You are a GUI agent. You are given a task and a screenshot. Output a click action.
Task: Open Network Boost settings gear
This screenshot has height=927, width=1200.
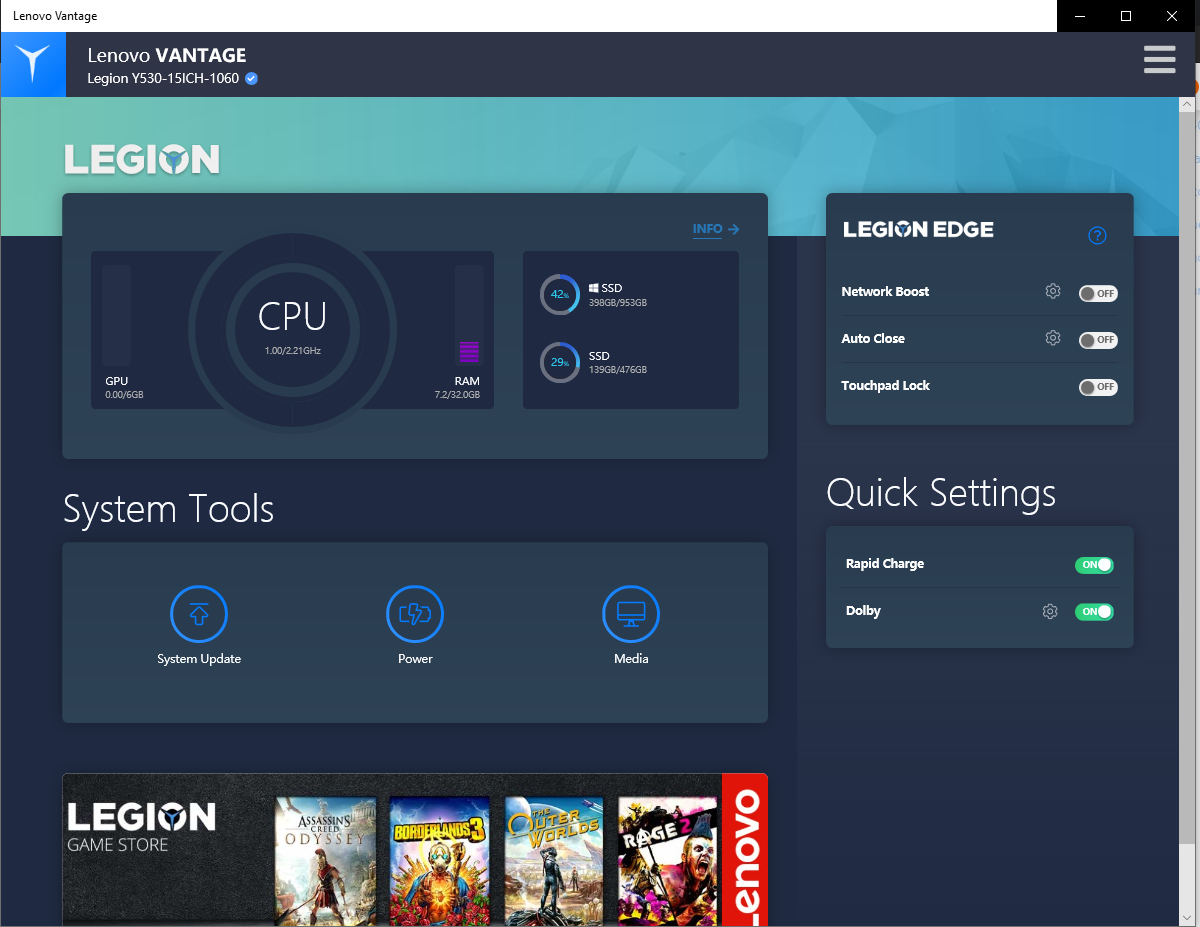[x=1052, y=291]
